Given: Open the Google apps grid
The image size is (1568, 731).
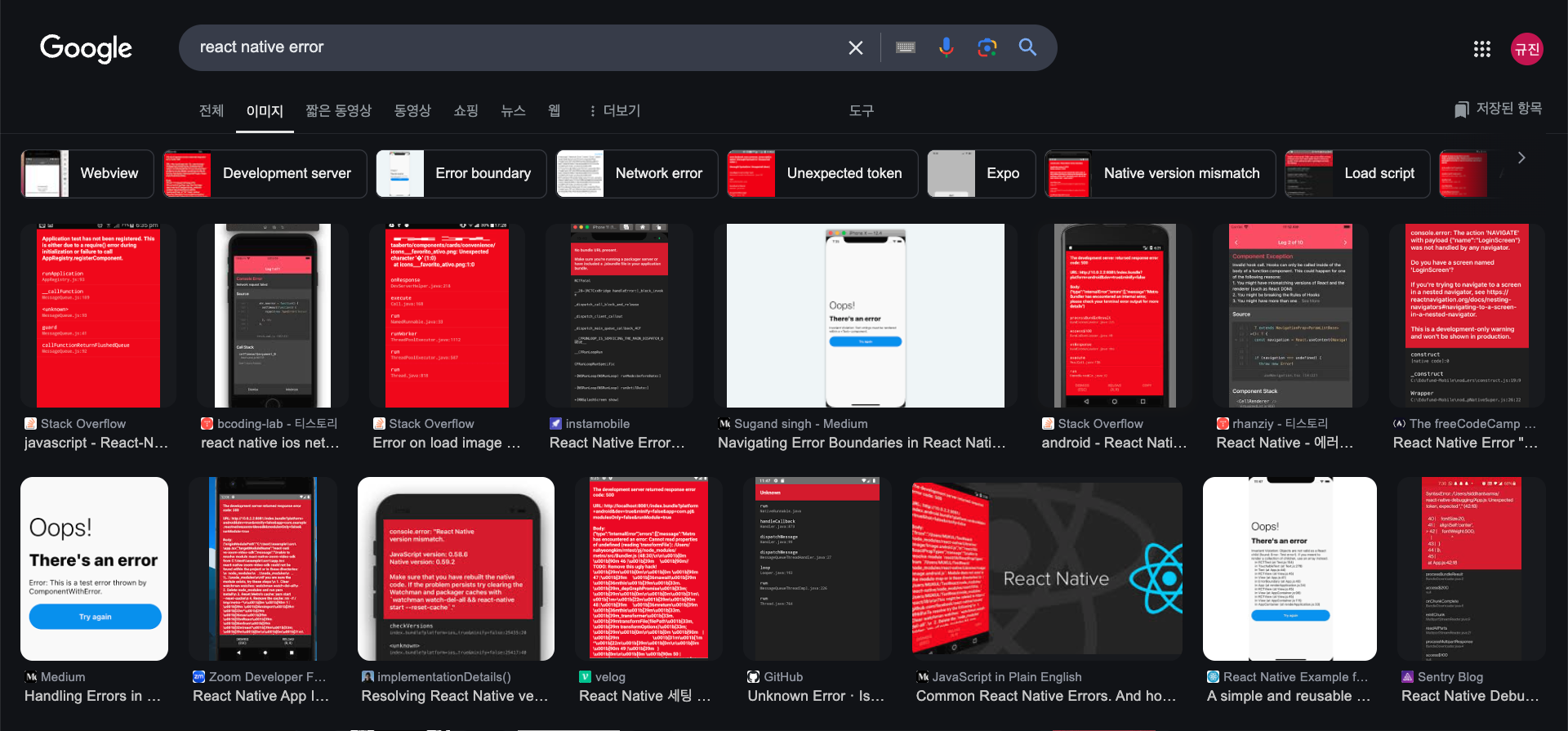Looking at the screenshot, I should click(1482, 49).
